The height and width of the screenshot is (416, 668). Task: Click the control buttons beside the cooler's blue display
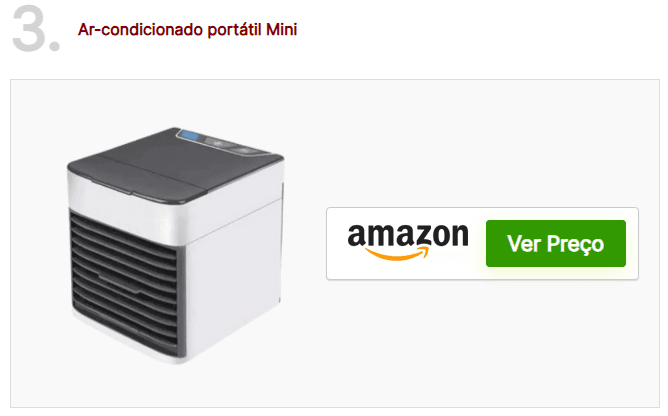(x=230, y=146)
